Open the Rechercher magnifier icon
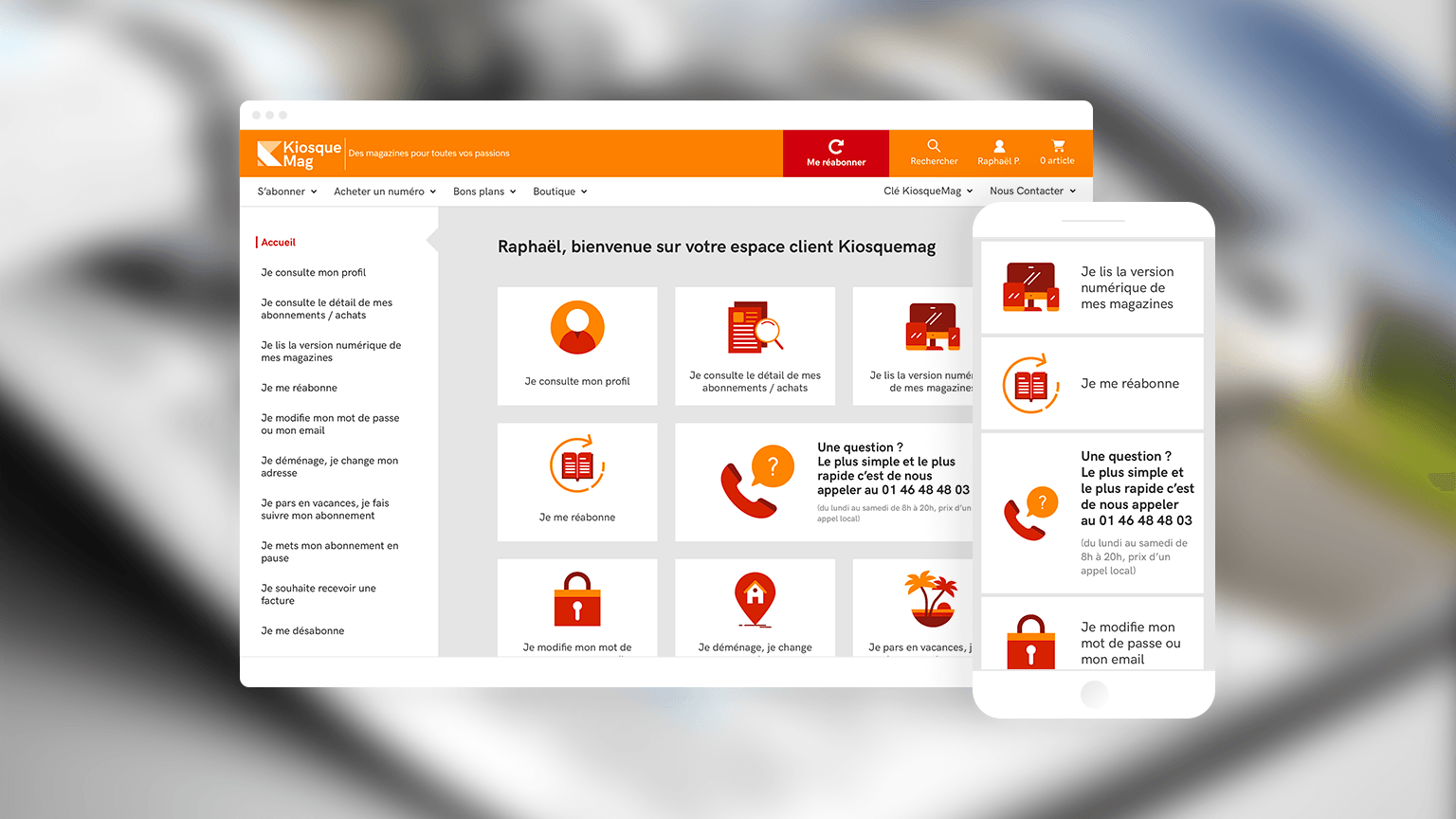1456x819 pixels. pyautogui.click(x=934, y=145)
